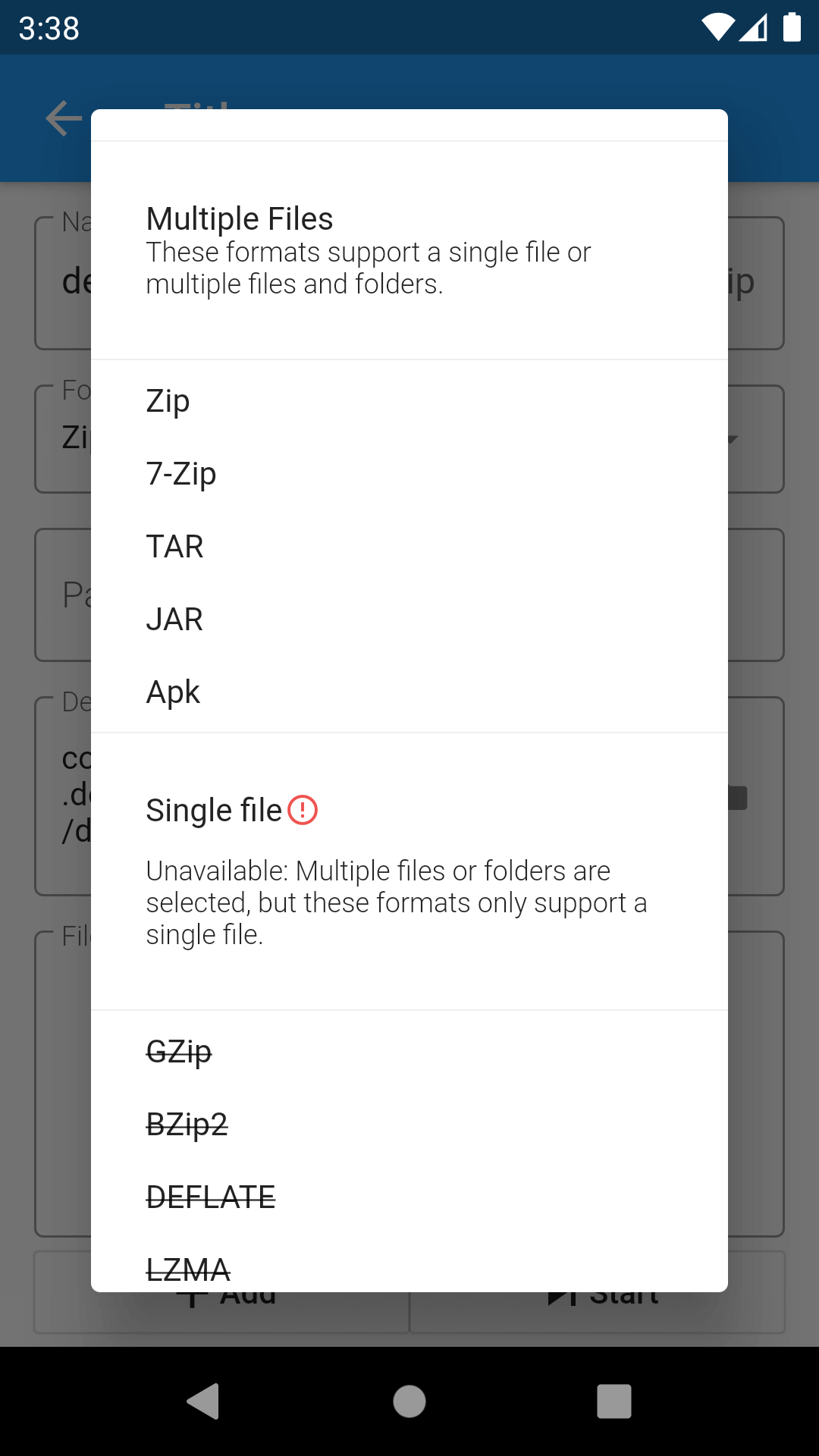Tap the back arrow in the app bar
Screen dimensions: 819x1456
click(x=64, y=118)
